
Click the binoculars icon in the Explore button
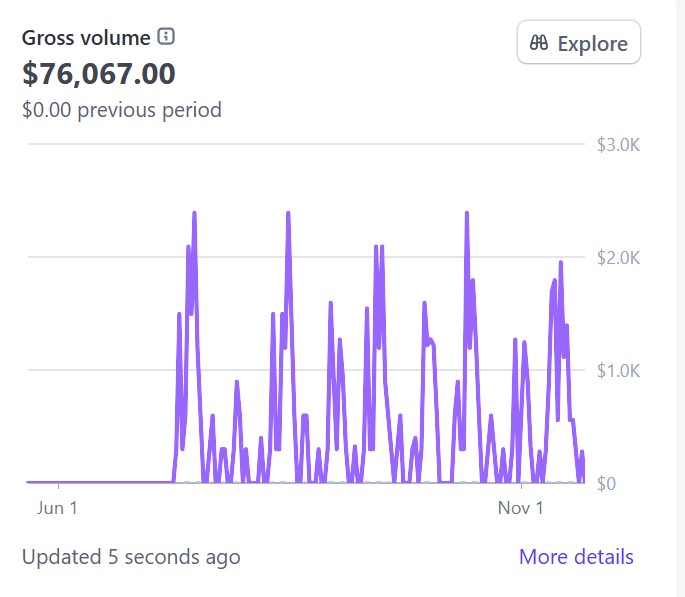pos(540,43)
